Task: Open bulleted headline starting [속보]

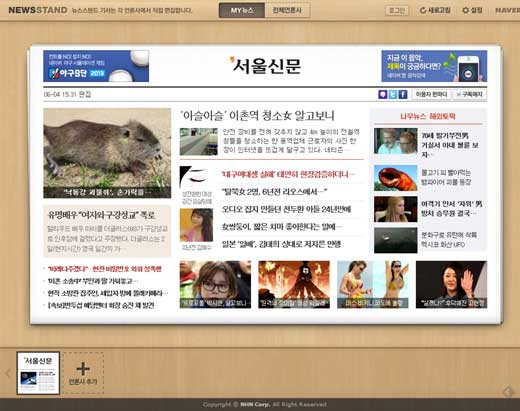Action: pos(100,305)
